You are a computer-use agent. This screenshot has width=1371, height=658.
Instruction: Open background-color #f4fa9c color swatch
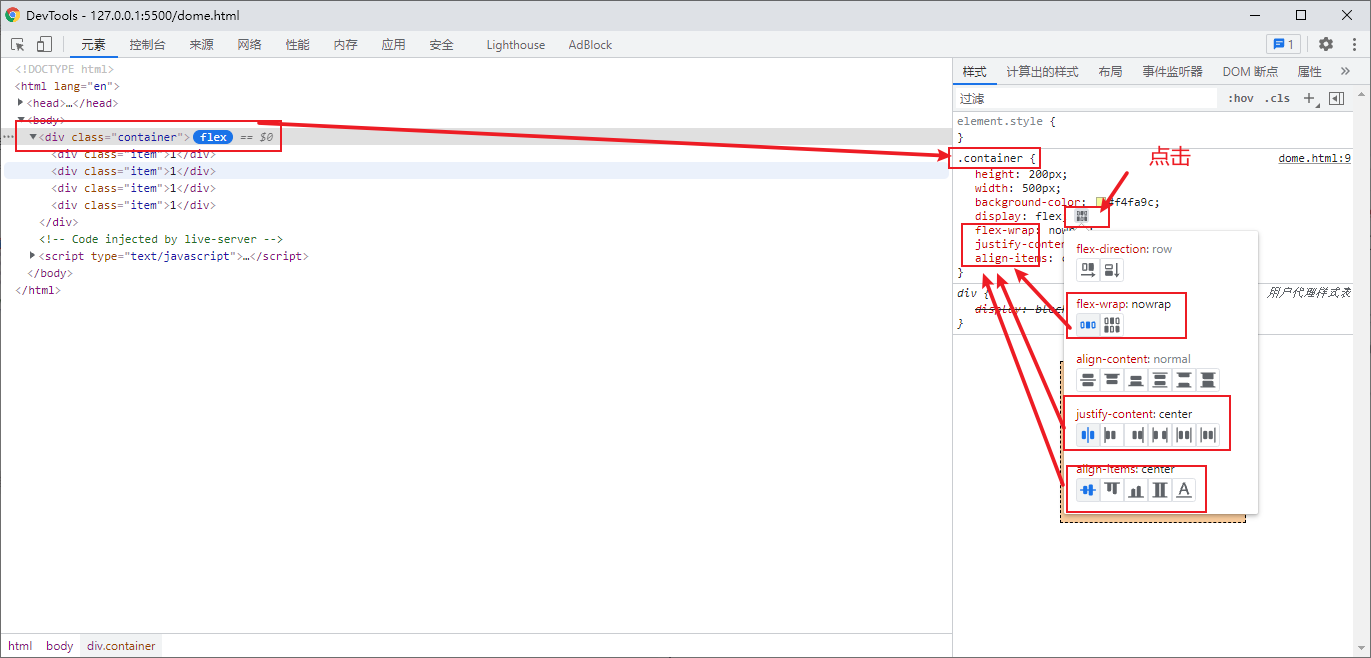1101,202
